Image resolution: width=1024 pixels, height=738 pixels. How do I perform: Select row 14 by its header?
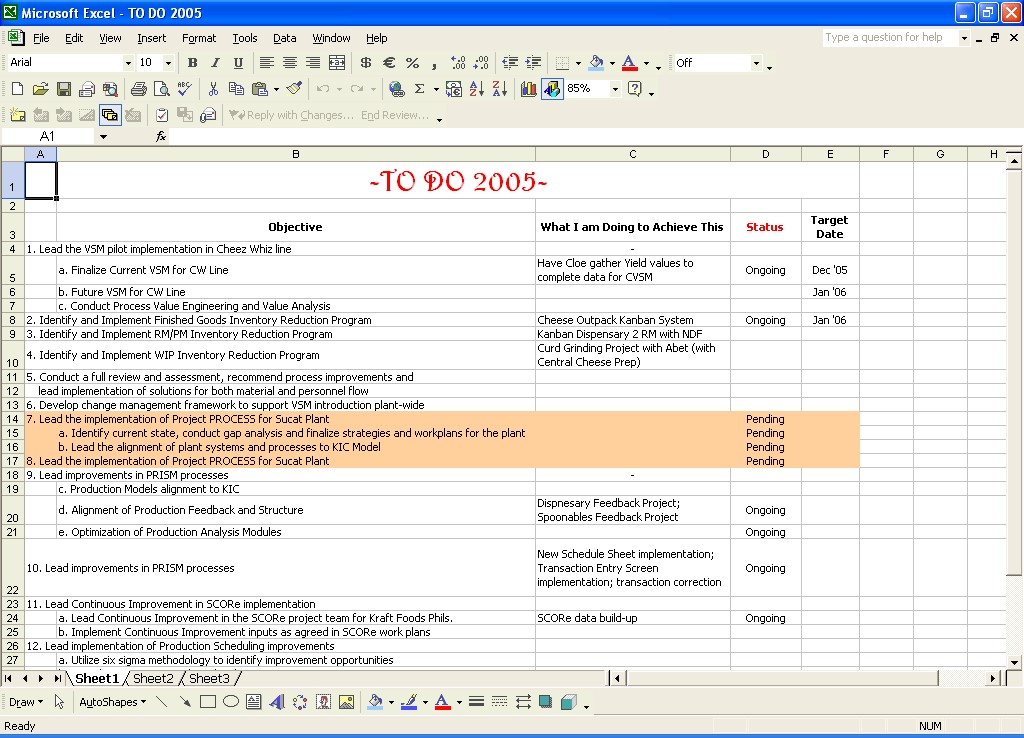[x=12, y=419]
